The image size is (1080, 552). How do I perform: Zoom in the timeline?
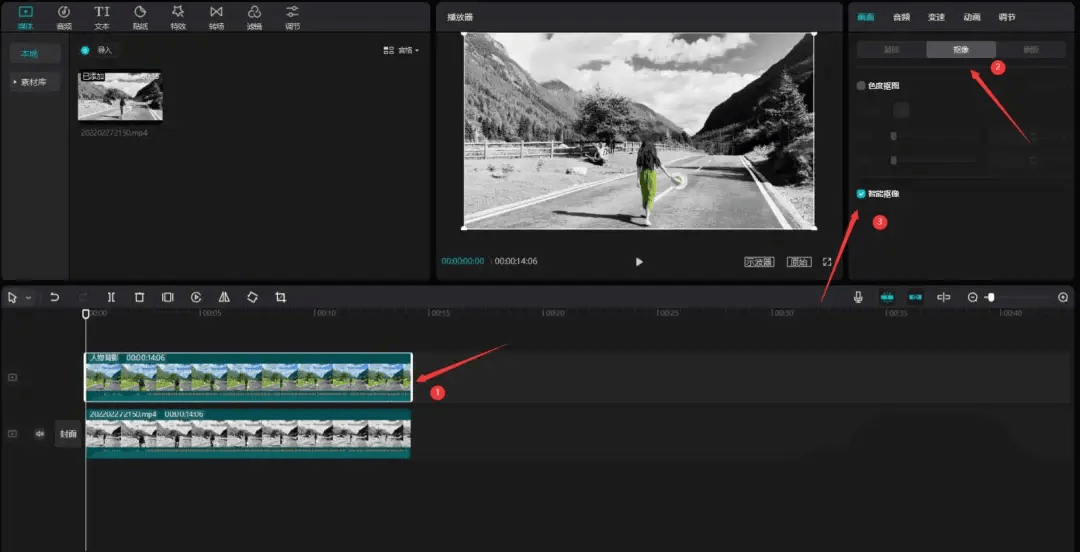[x=1063, y=297]
